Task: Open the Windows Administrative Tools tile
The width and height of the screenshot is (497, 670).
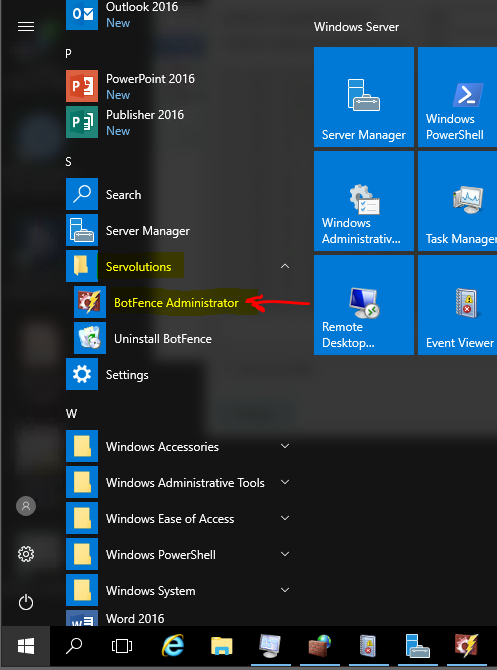Action: (364, 201)
